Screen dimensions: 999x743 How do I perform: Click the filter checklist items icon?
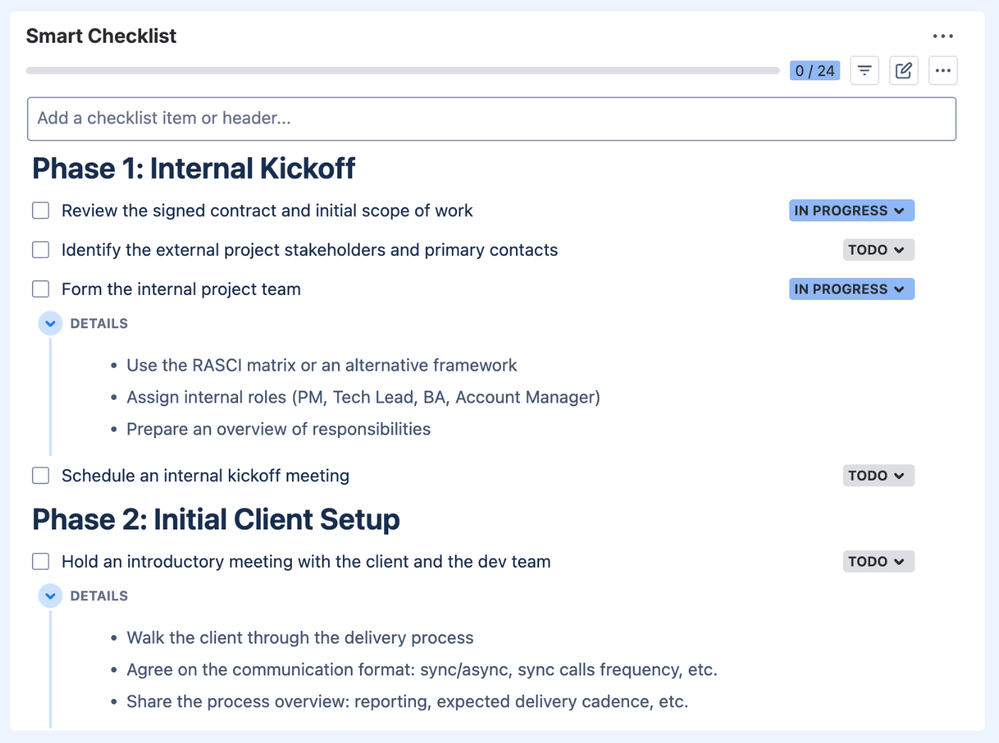pos(865,70)
